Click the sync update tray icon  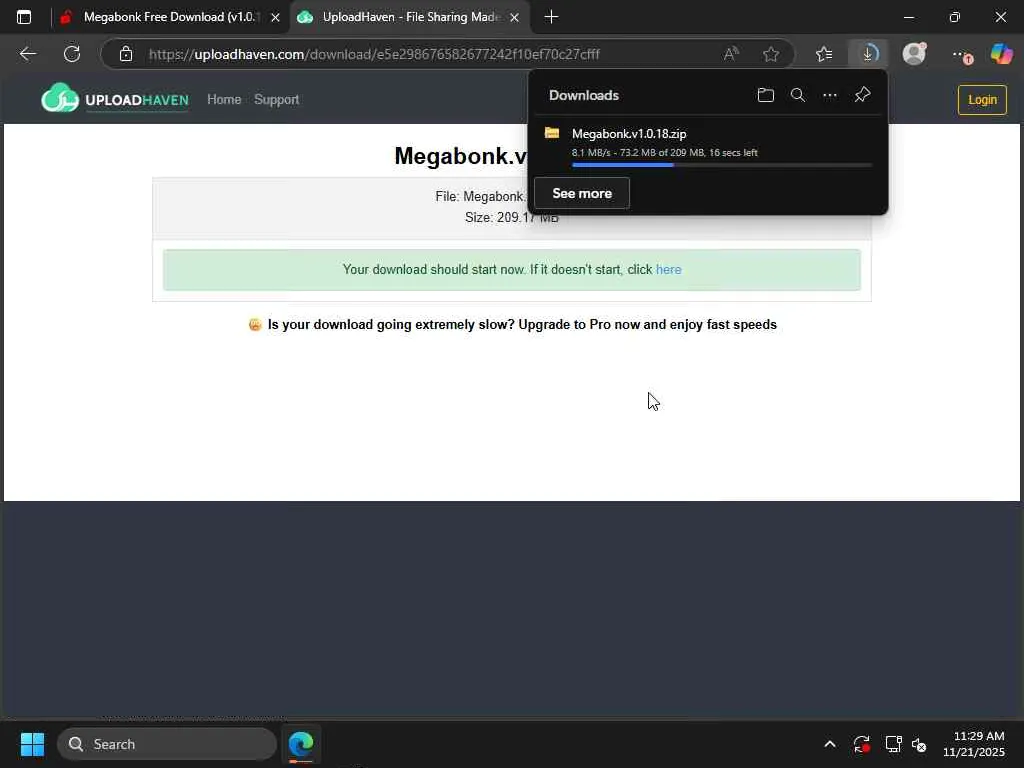[x=861, y=744]
